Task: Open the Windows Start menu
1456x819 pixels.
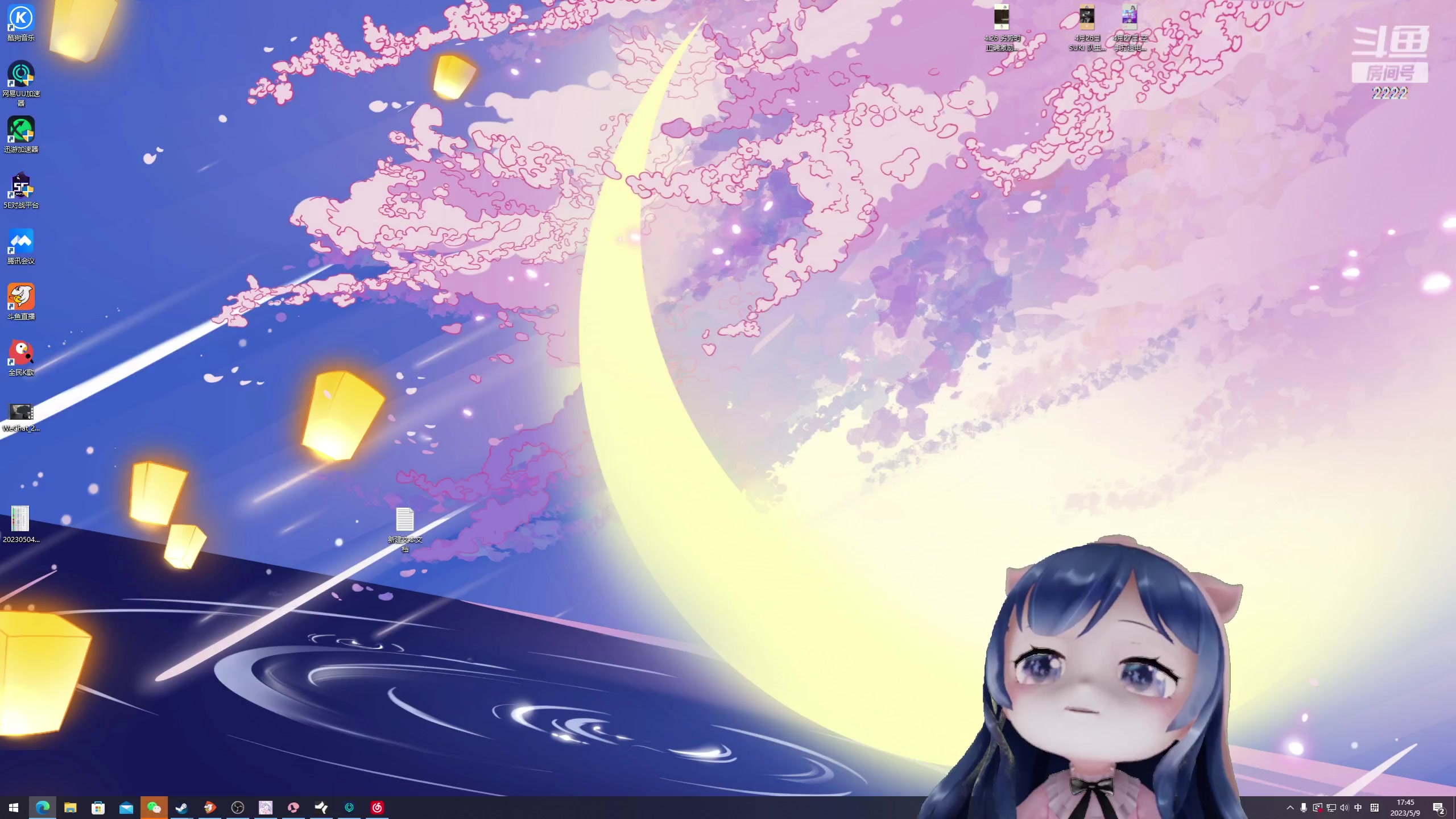Action: pos(14,808)
